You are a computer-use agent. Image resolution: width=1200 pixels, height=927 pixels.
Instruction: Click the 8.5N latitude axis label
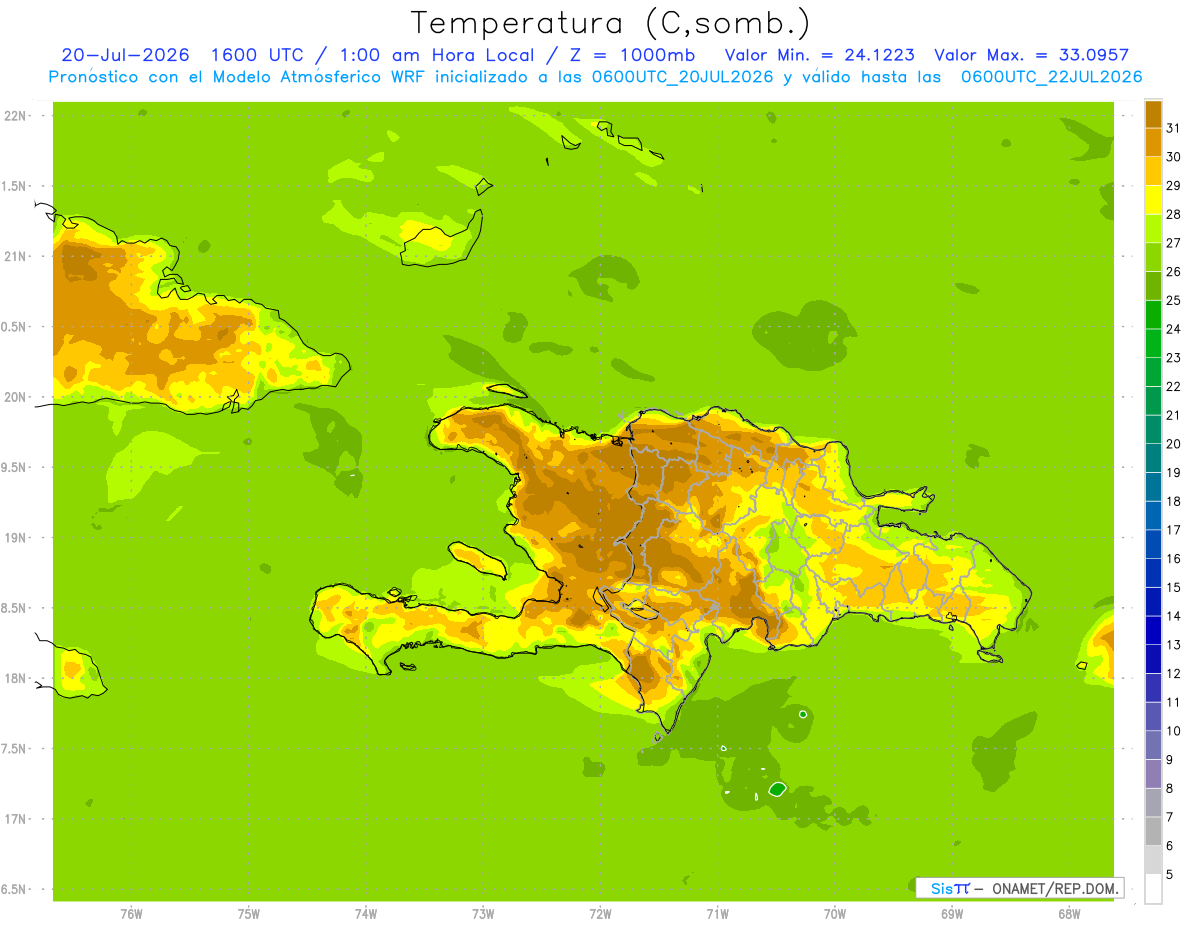point(15,608)
